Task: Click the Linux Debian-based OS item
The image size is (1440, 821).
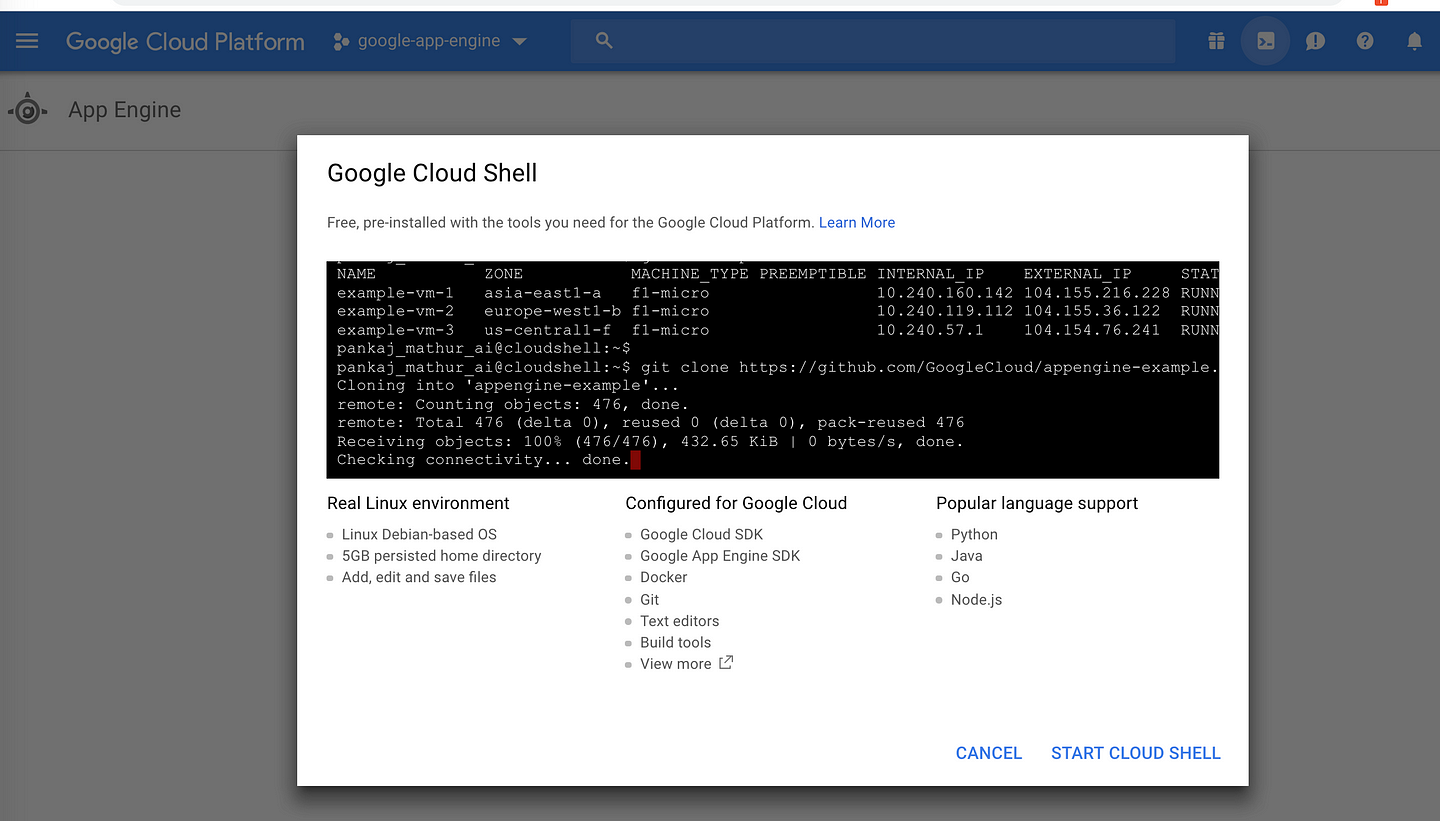Action: point(419,534)
